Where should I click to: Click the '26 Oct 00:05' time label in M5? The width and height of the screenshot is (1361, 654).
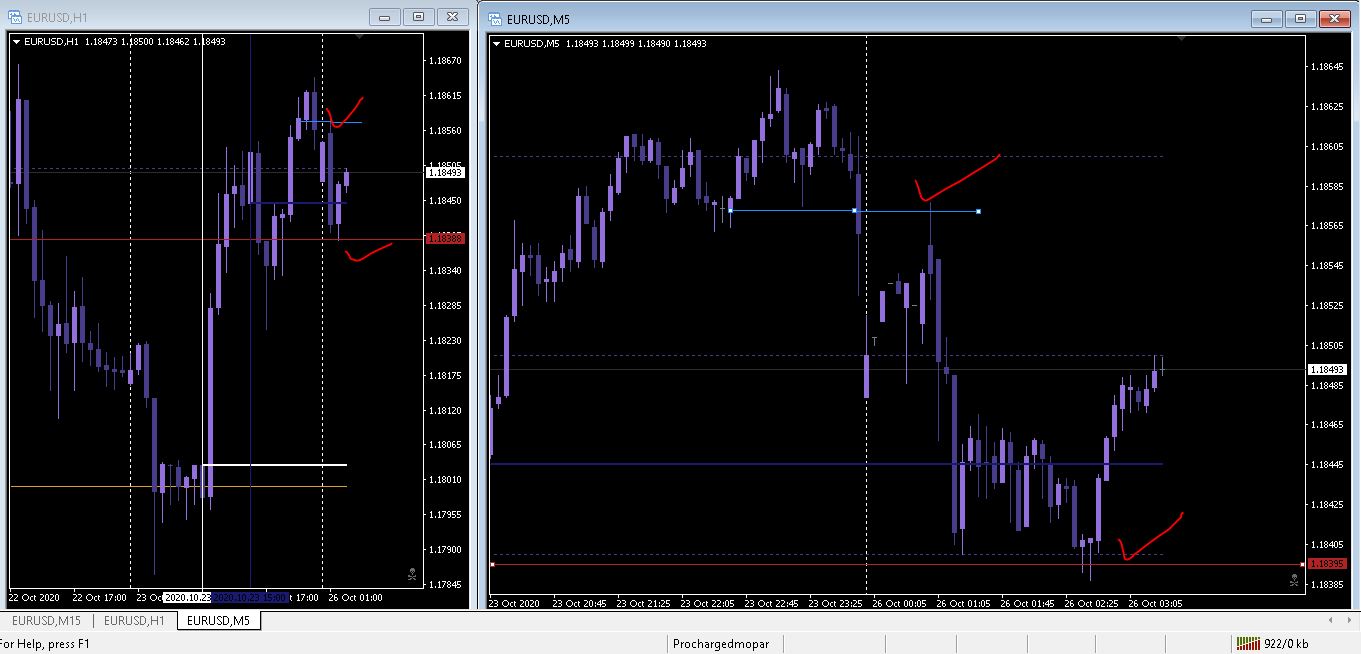click(x=900, y=604)
